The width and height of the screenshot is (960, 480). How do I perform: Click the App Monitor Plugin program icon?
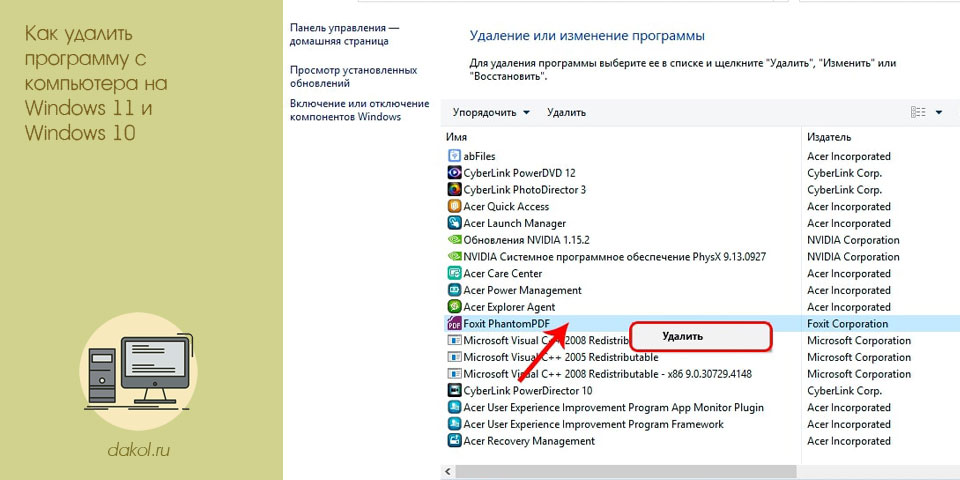[454, 407]
